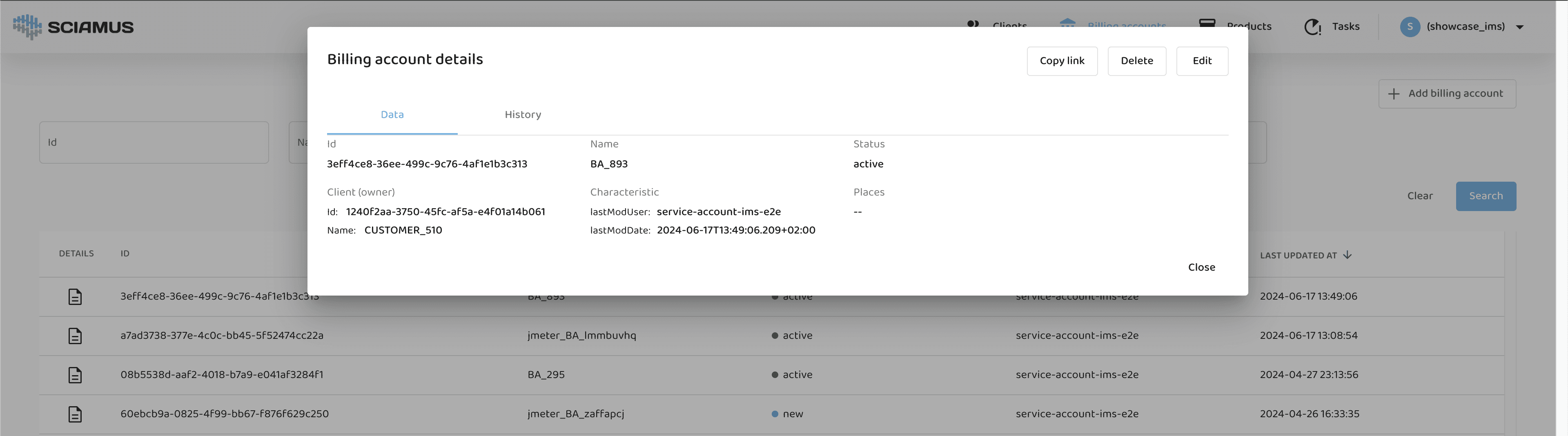This screenshot has width=1568, height=436.
Task: Select the Data tab
Action: (392, 114)
